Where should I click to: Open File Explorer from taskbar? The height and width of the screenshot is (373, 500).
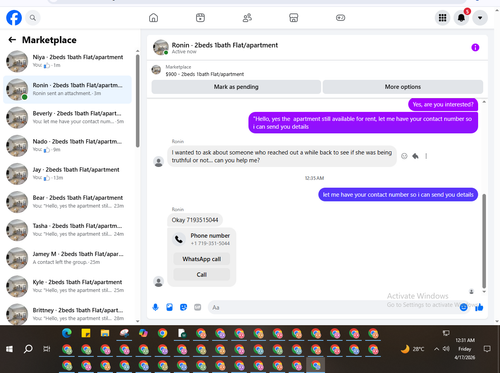pyautogui.click(x=105, y=333)
